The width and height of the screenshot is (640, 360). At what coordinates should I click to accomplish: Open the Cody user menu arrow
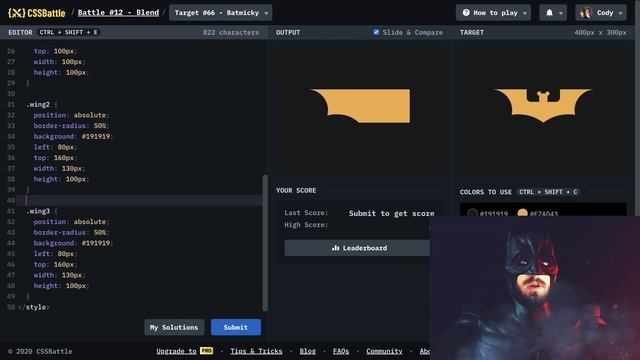tap(620, 13)
